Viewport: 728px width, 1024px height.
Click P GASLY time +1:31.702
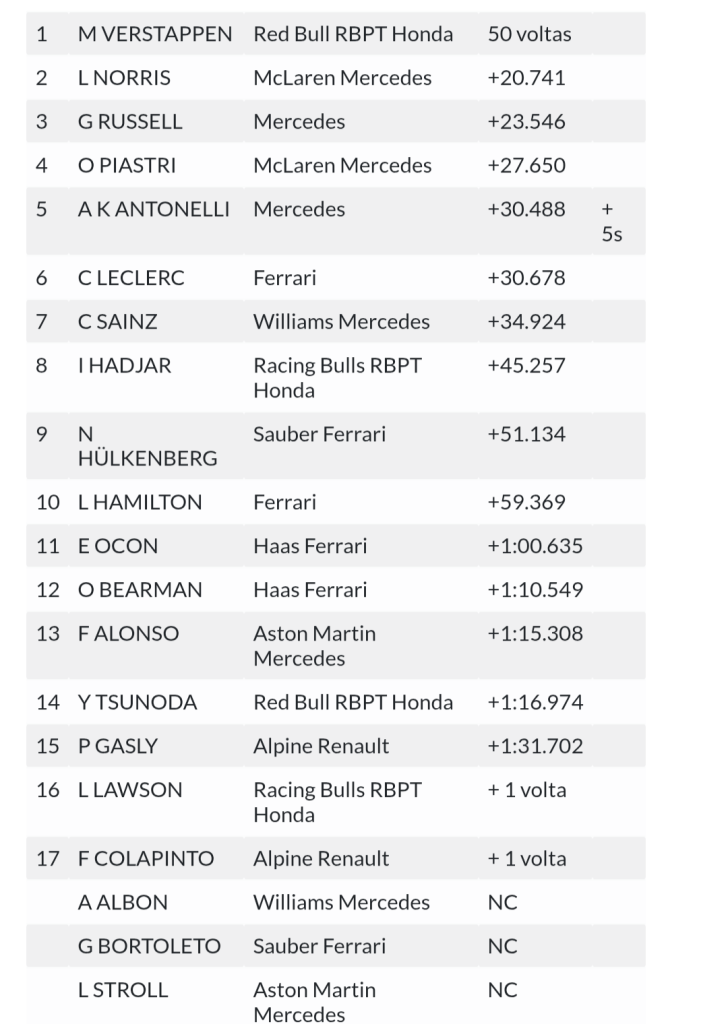[535, 746]
